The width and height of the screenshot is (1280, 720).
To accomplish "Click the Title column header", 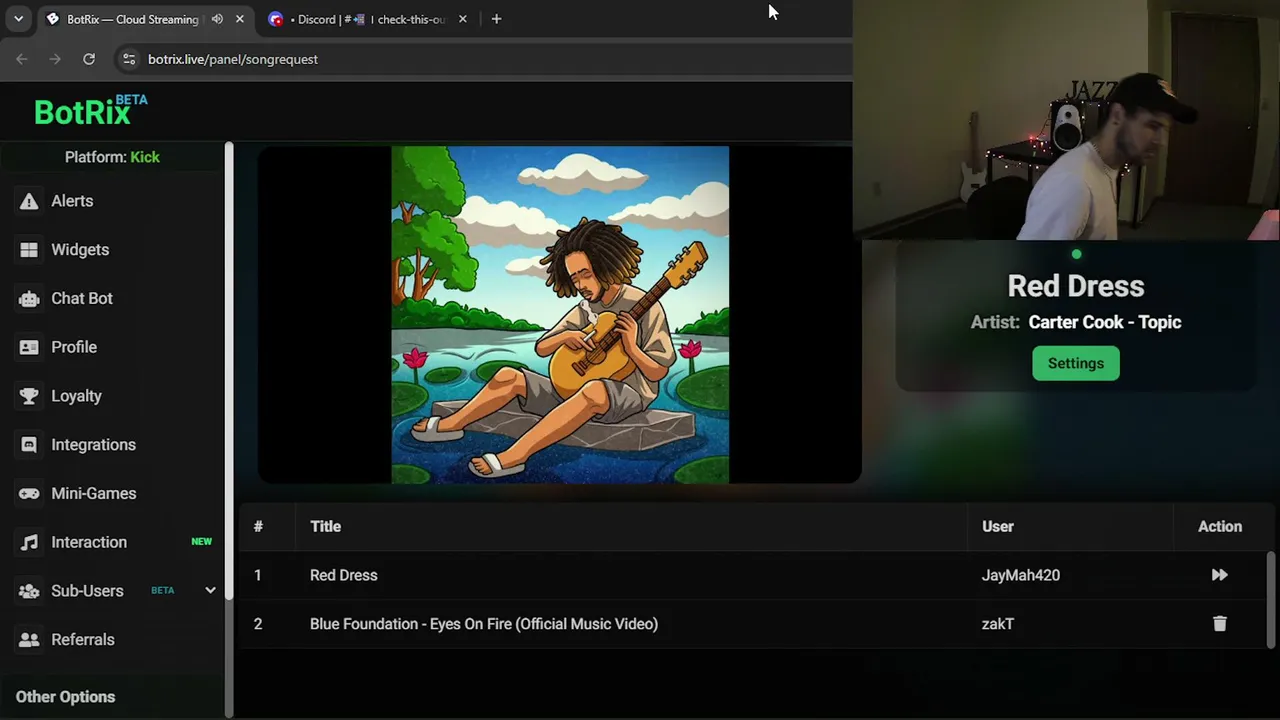I will point(325,527).
